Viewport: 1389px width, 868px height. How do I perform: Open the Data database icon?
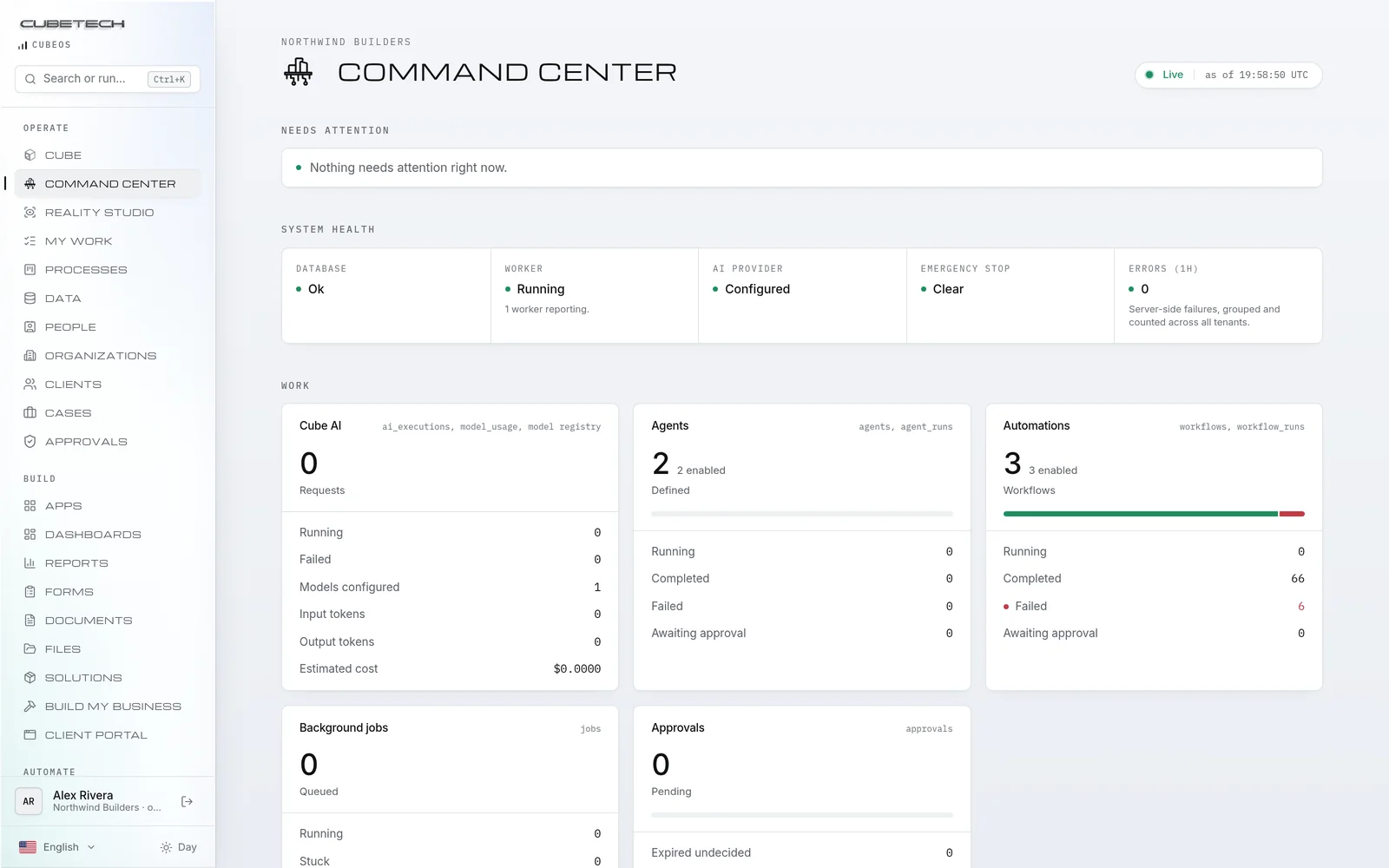(x=30, y=299)
